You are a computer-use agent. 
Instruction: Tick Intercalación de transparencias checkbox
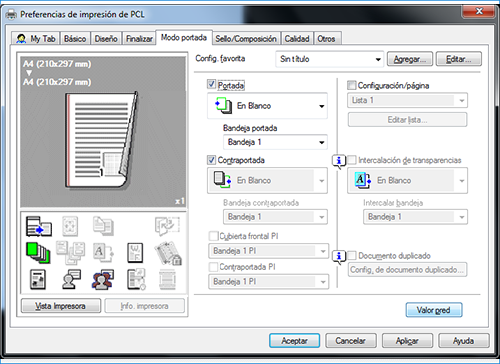351,160
